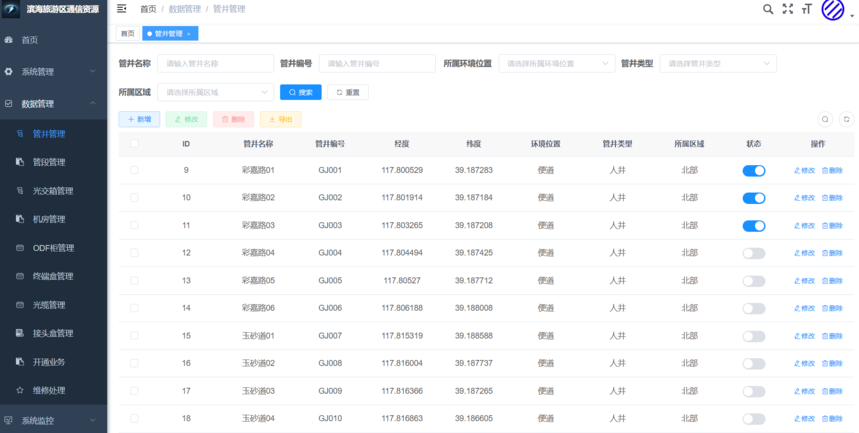859x433 pixels.
Task: Click the 接头盒管理 sidebar icon
Action: (x=20, y=333)
